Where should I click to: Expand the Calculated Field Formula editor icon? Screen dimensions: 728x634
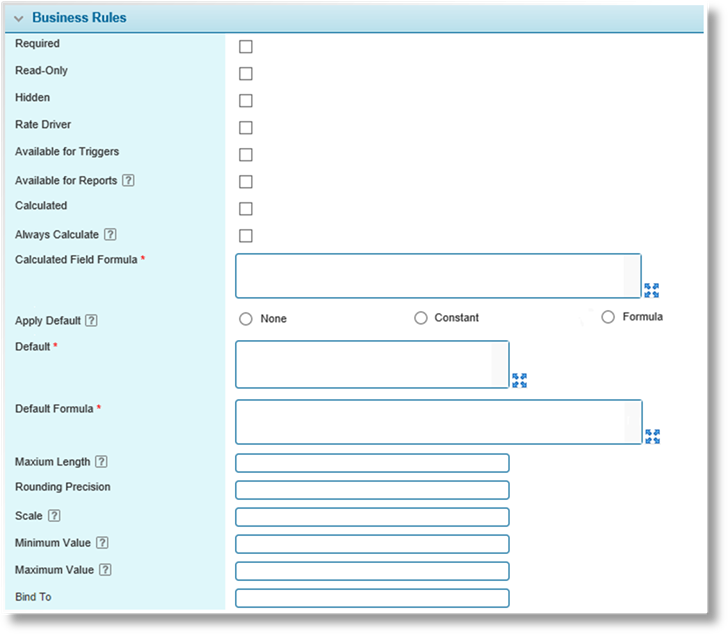(x=651, y=290)
